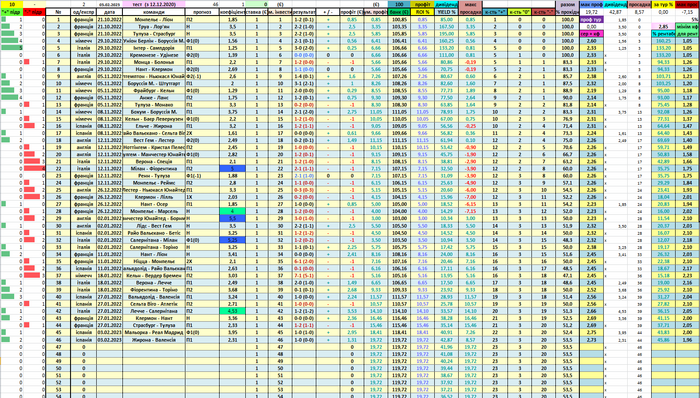The image size is (700, 398).
Task: Select the 'прогноз' header cell
Action: 202,12
